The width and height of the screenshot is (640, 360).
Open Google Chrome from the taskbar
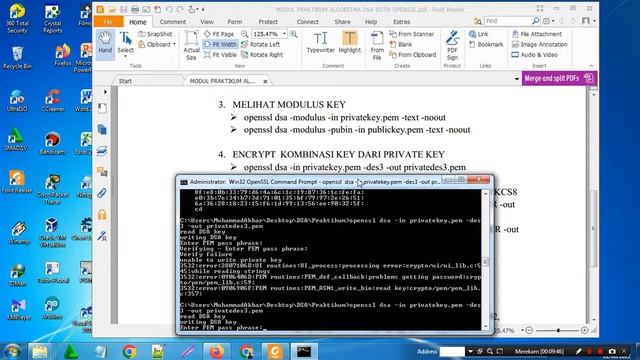click(129, 351)
